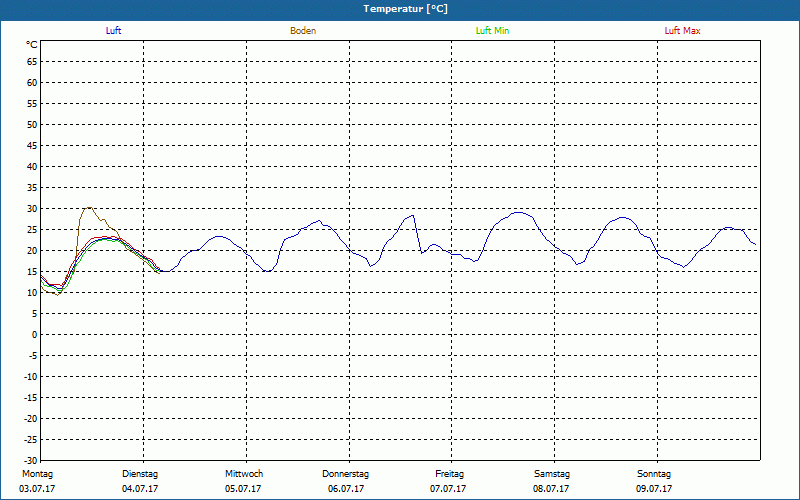
Task: Click the blue curve maximum on Freitag
Action: [519, 212]
